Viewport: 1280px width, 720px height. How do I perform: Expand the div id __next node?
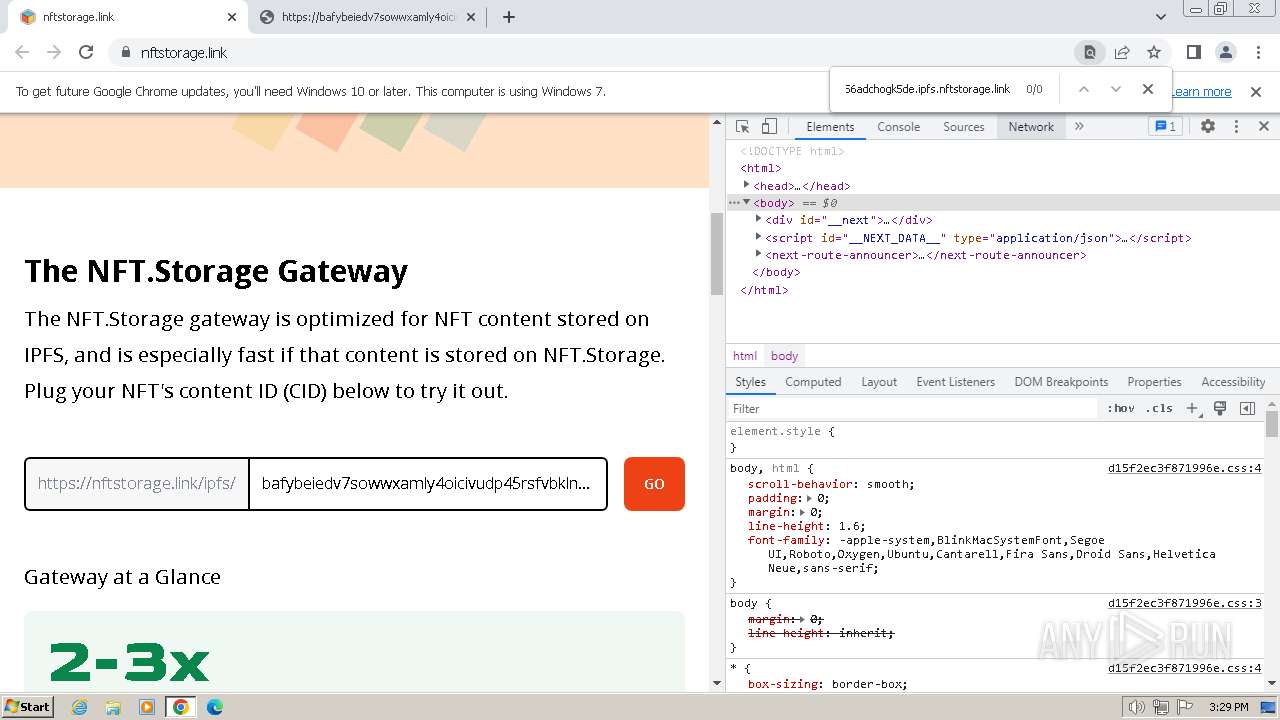point(758,219)
